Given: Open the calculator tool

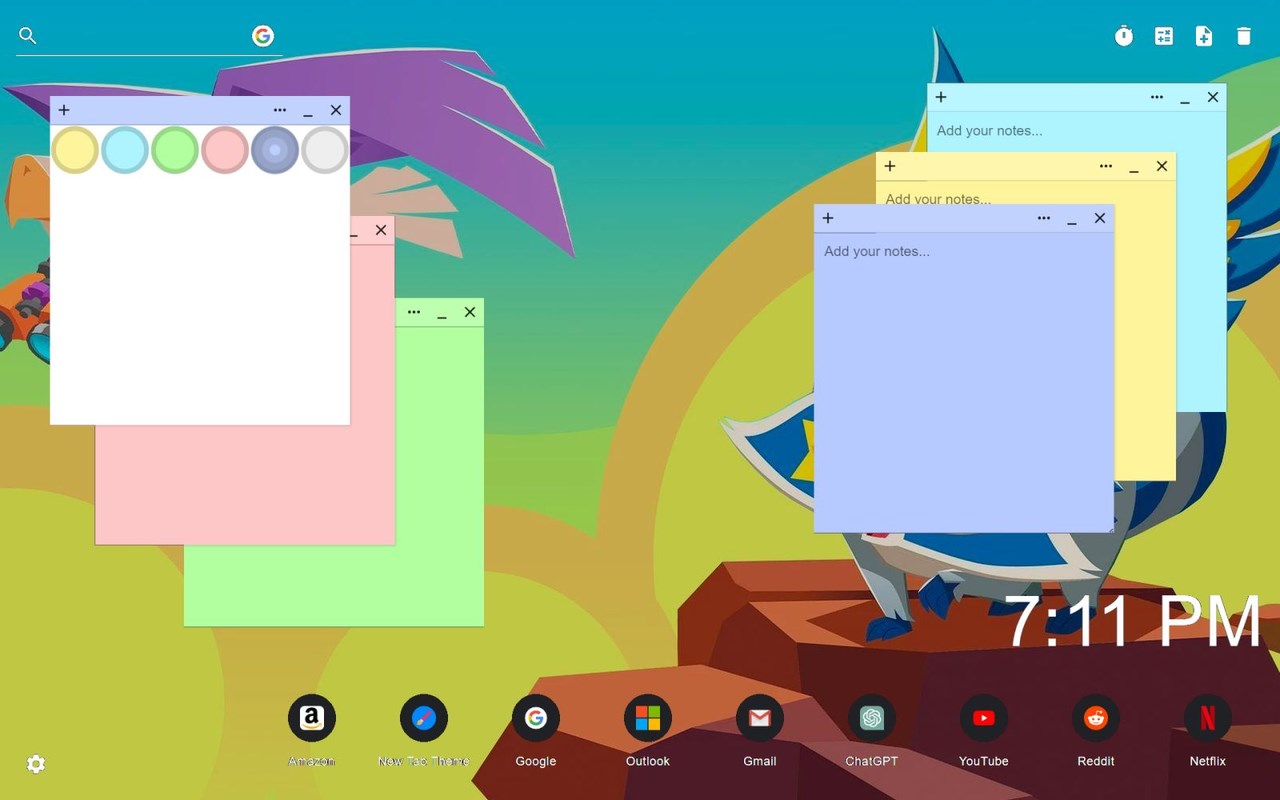Looking at the screenshot, I should 1164,36.
